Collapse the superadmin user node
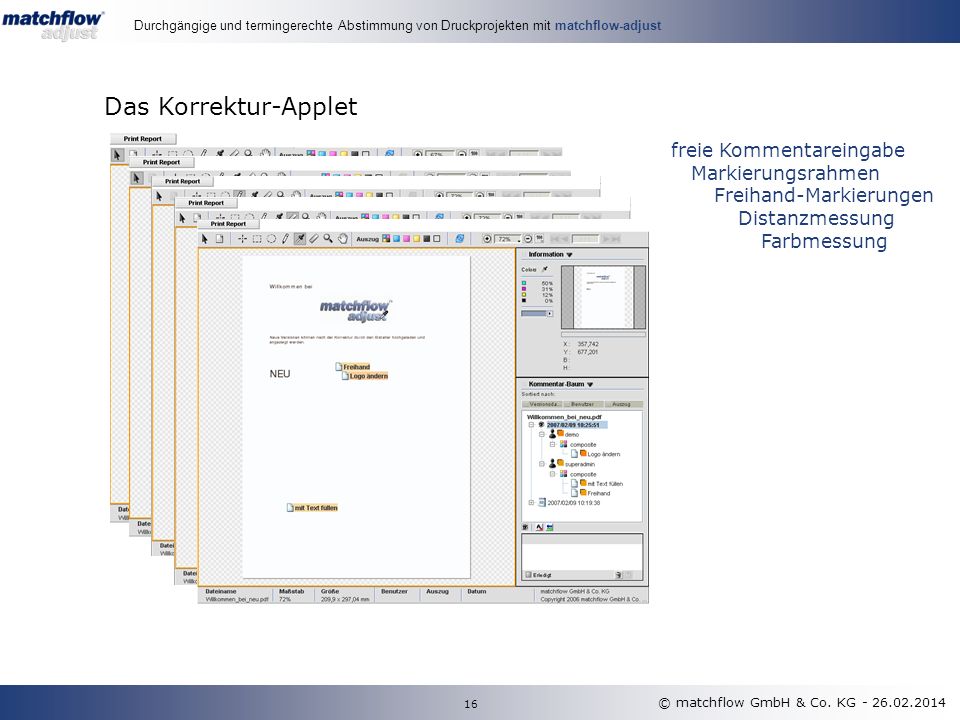Image resolution: width=960 pixels, height=720 pixels. [x=542, y=464]
